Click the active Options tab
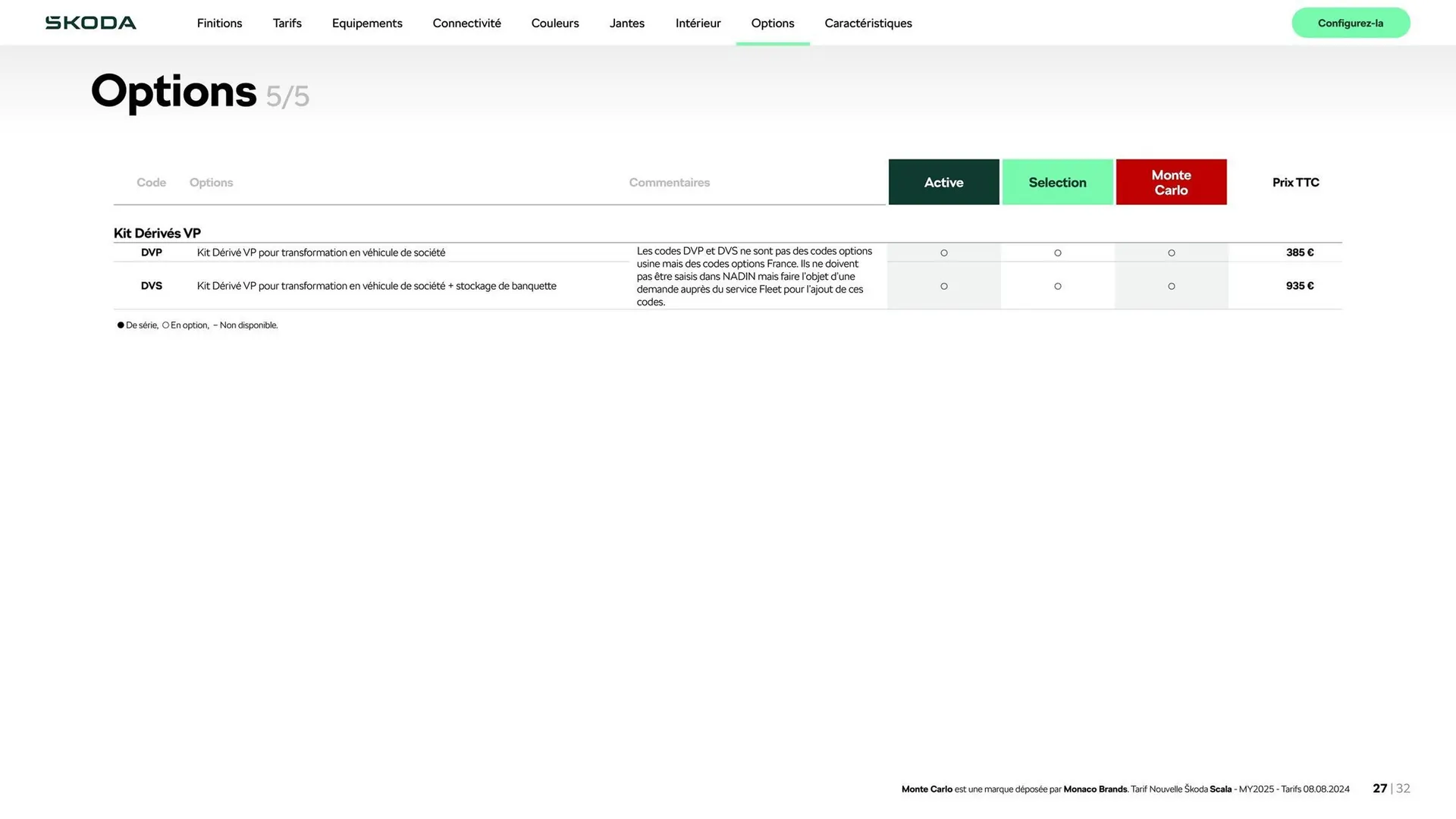1456x819 pixels. tap(772, 24)
